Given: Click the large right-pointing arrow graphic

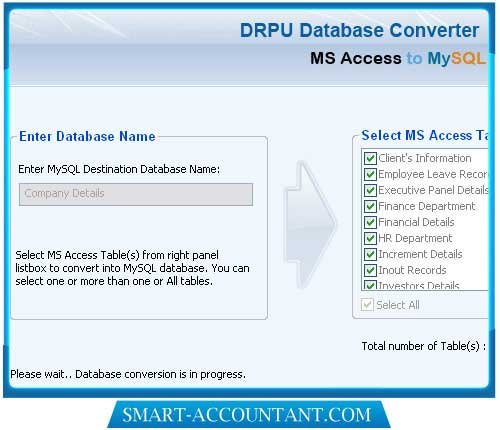Looking at the screenshot, I should [x=310, y=224].
